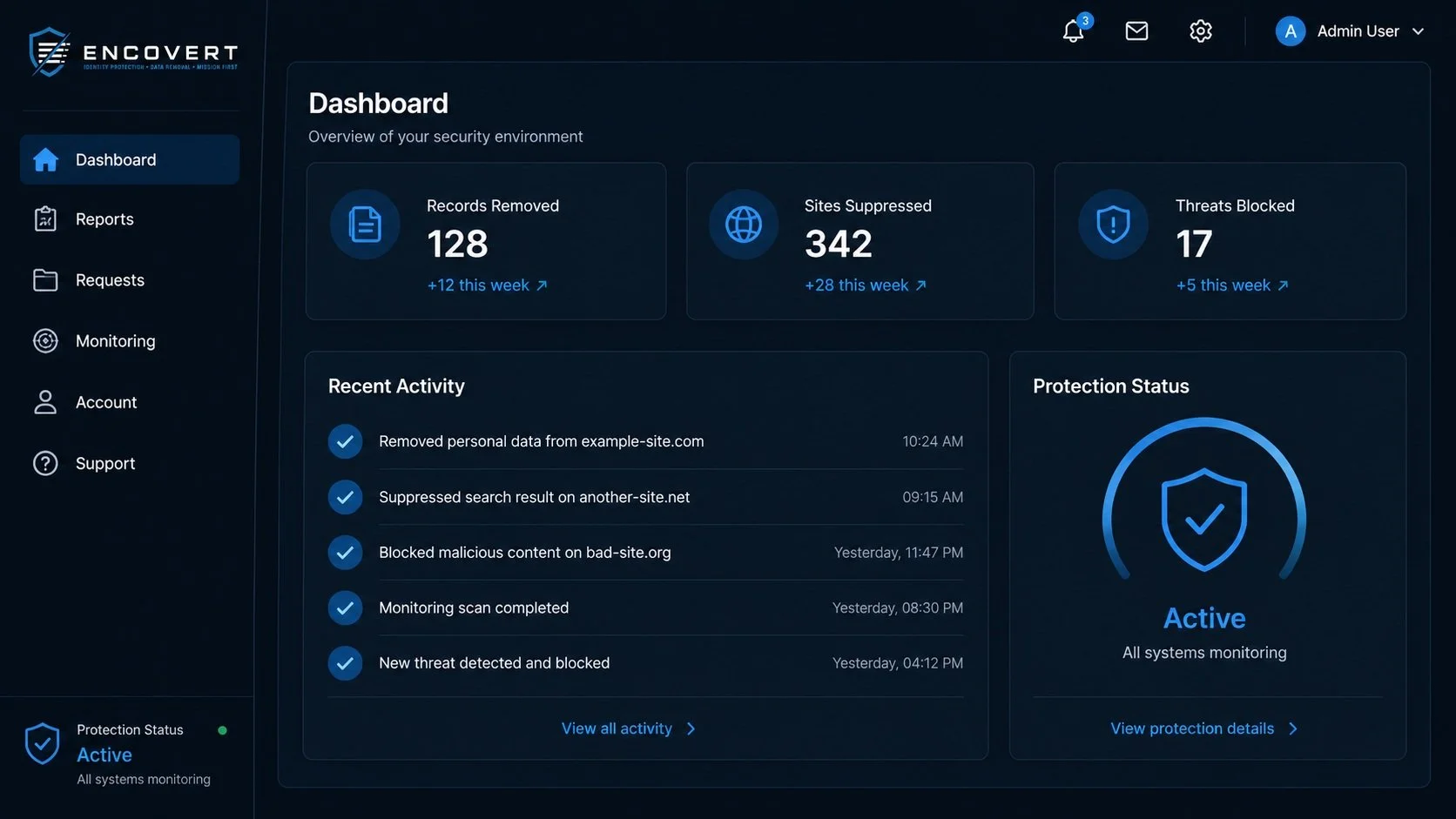This screenshot has width=1456, height=819.
Task: Click the Monitoring target icon
Action: (45, 341)
